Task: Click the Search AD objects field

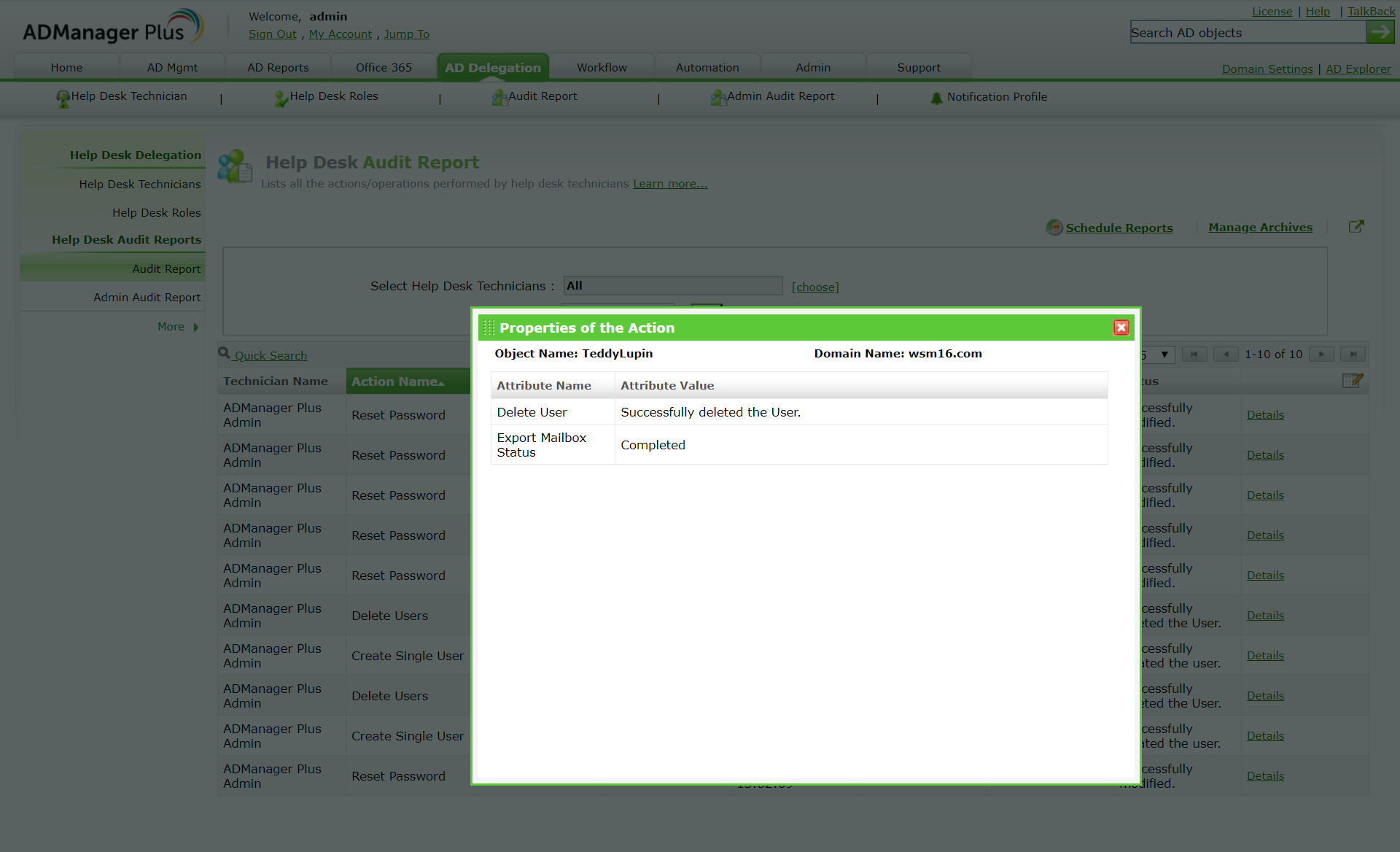Action: pos(1247,33)
